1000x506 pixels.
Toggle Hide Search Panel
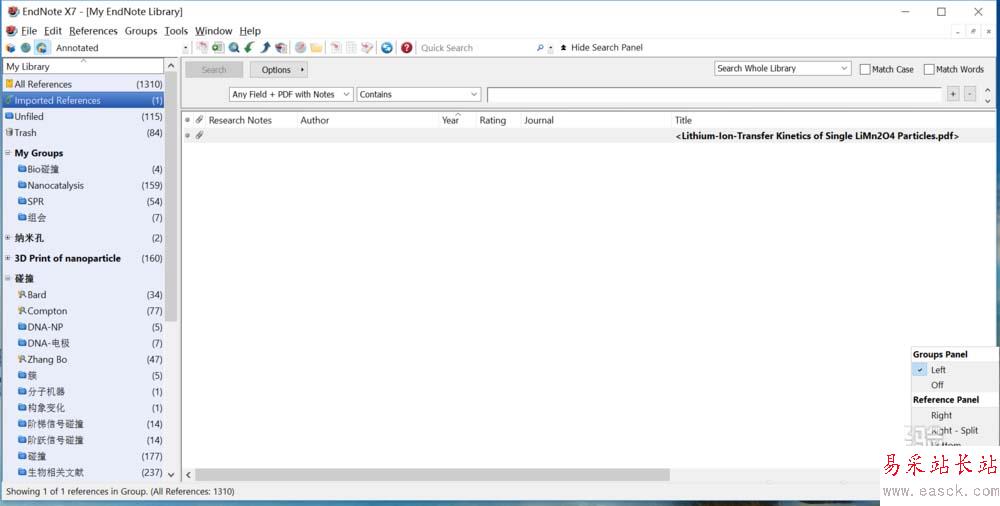601,48
